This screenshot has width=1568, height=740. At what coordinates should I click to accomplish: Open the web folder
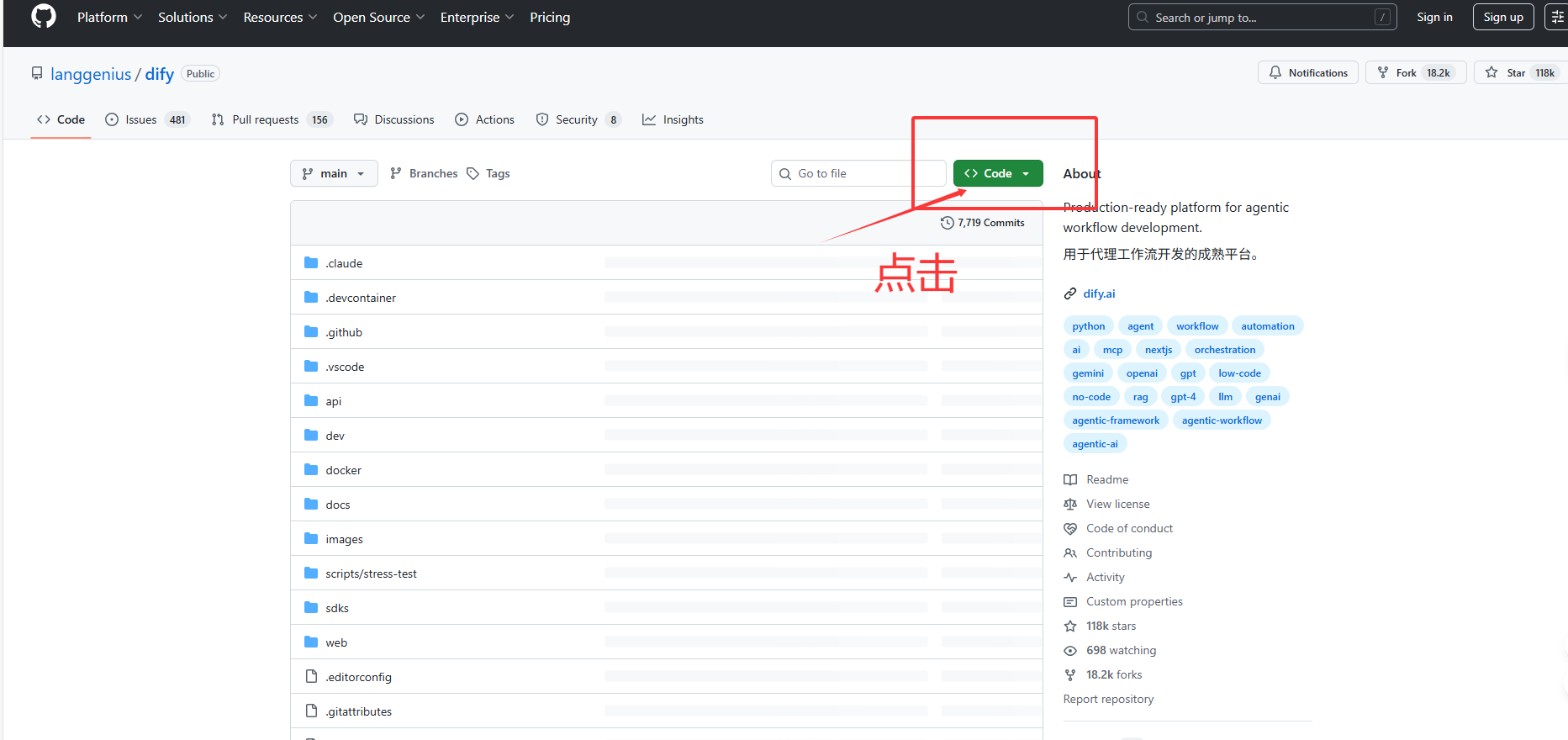click(336, 642)
